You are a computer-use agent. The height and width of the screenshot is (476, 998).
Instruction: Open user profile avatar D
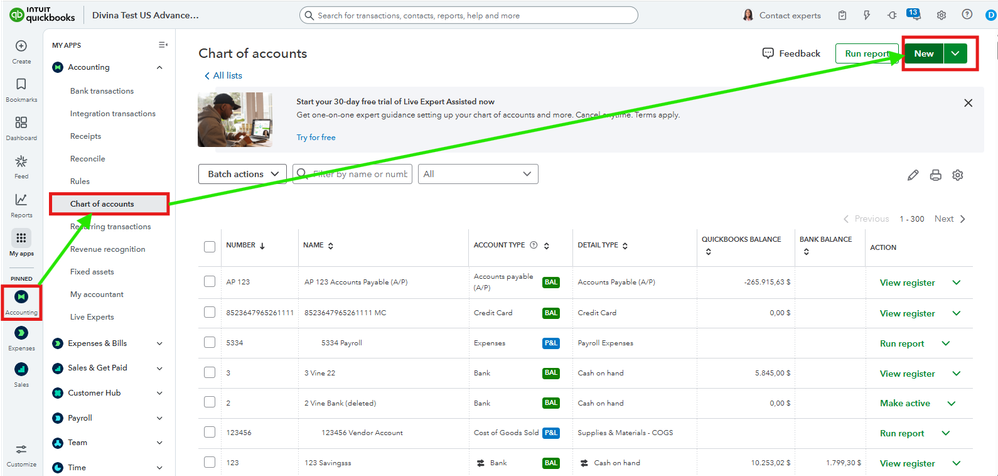989,15
